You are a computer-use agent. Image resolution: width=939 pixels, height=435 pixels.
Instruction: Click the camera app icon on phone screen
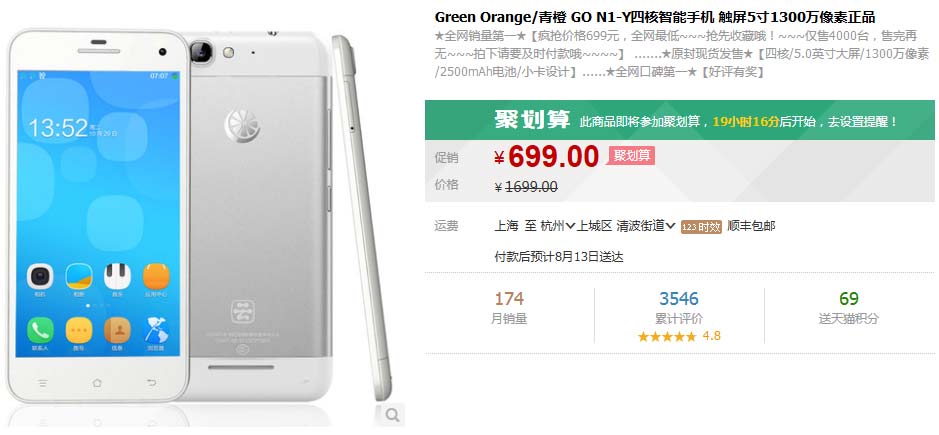click(40, 276)
